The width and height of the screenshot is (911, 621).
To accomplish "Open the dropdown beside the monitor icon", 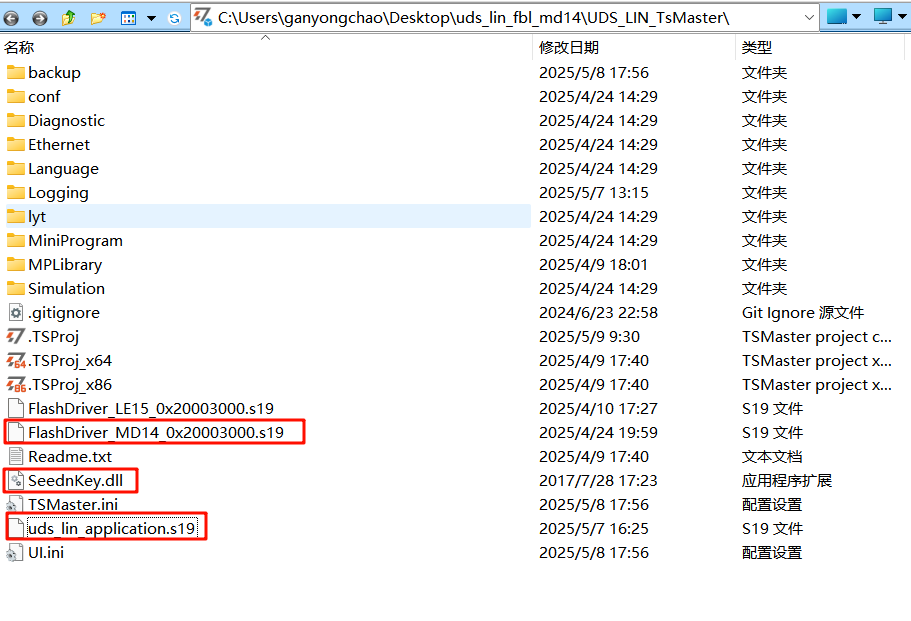I will [903, 17].
